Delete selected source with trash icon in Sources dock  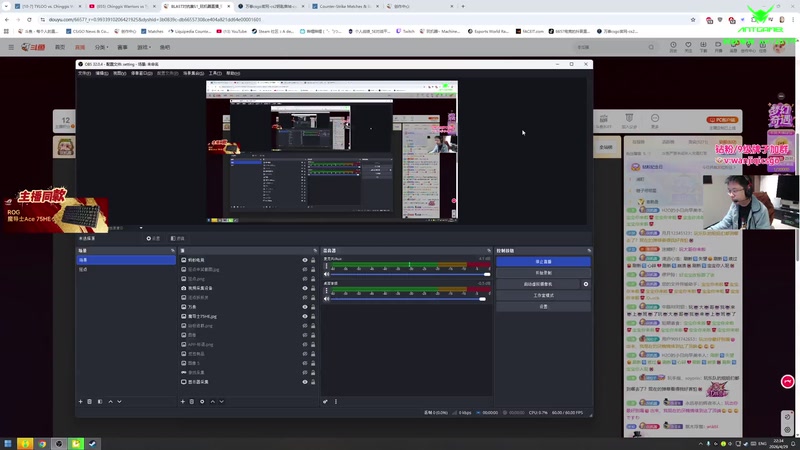pos(192,402)
